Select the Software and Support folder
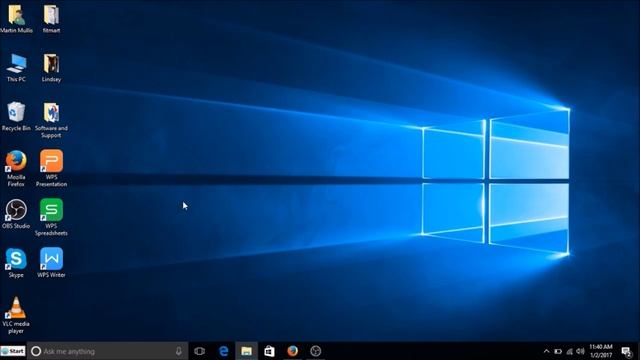The width and height of the screenshot is (640, 360). [51, 120]
